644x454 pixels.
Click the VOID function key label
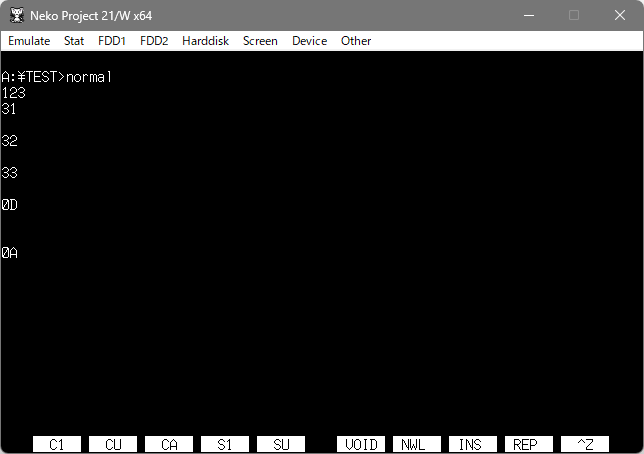[361, 444]
